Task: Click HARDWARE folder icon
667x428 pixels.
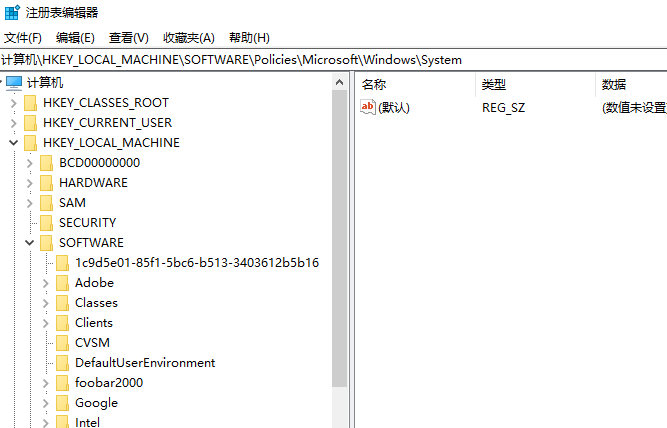Action: click(x=46, y=183)
